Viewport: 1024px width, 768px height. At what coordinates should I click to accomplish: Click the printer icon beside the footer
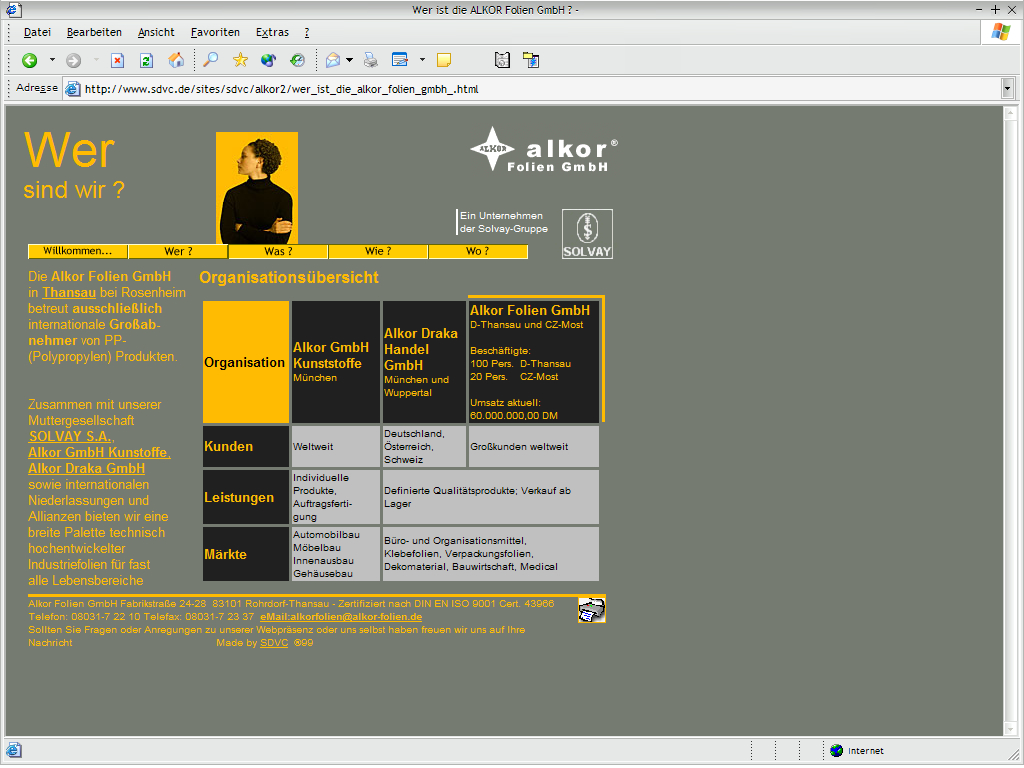pyautogui.click(x=592, y=610)
